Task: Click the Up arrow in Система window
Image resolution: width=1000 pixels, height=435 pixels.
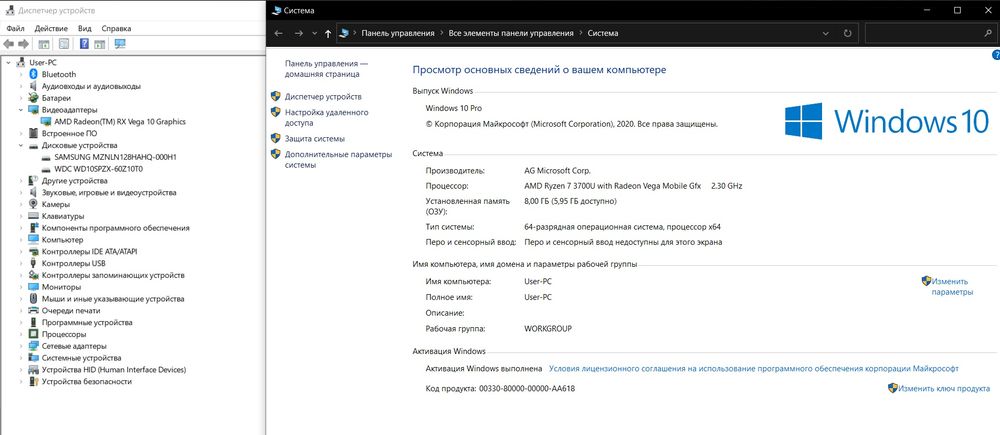Action: [328, 33]
